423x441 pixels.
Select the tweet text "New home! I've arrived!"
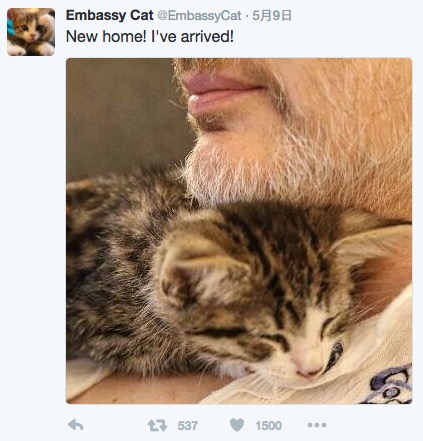coord(150,36)
